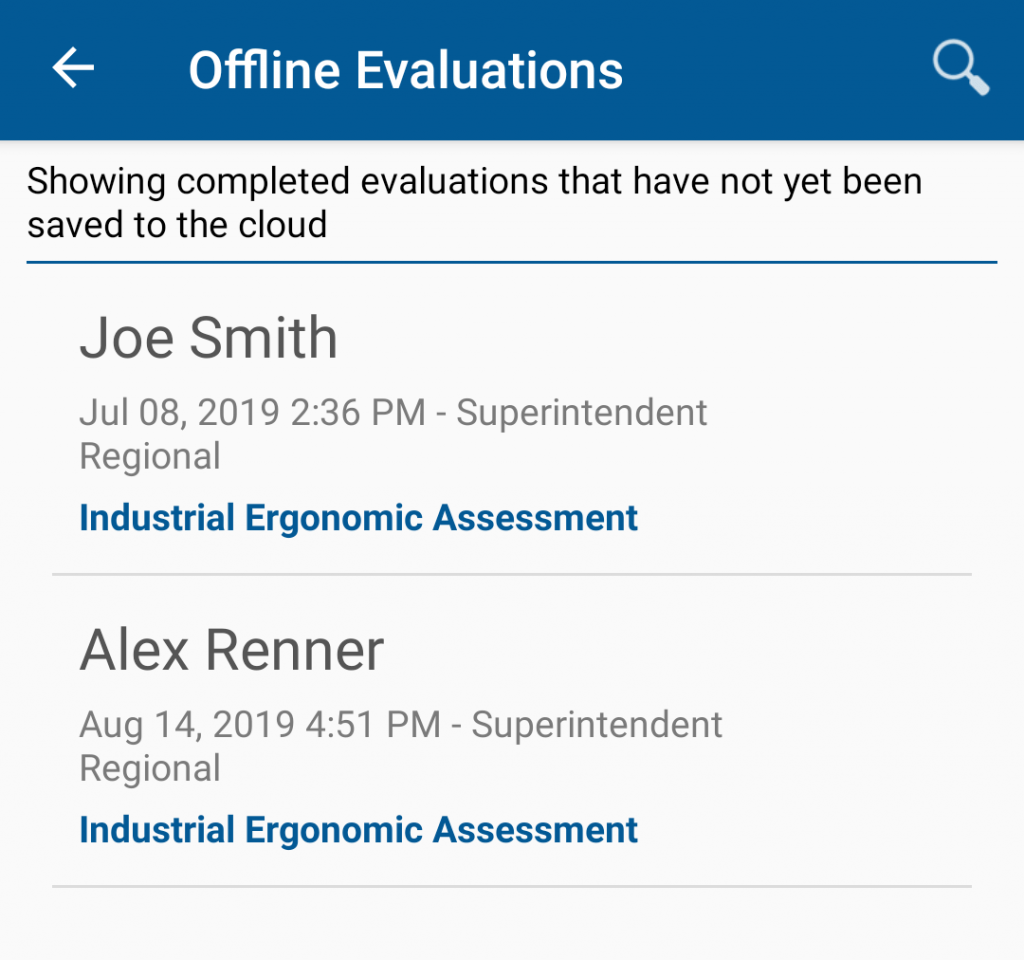Activate the search magnifying glass
The height and width of the screenshot is (960, 1024).
(x=959, y=66)
